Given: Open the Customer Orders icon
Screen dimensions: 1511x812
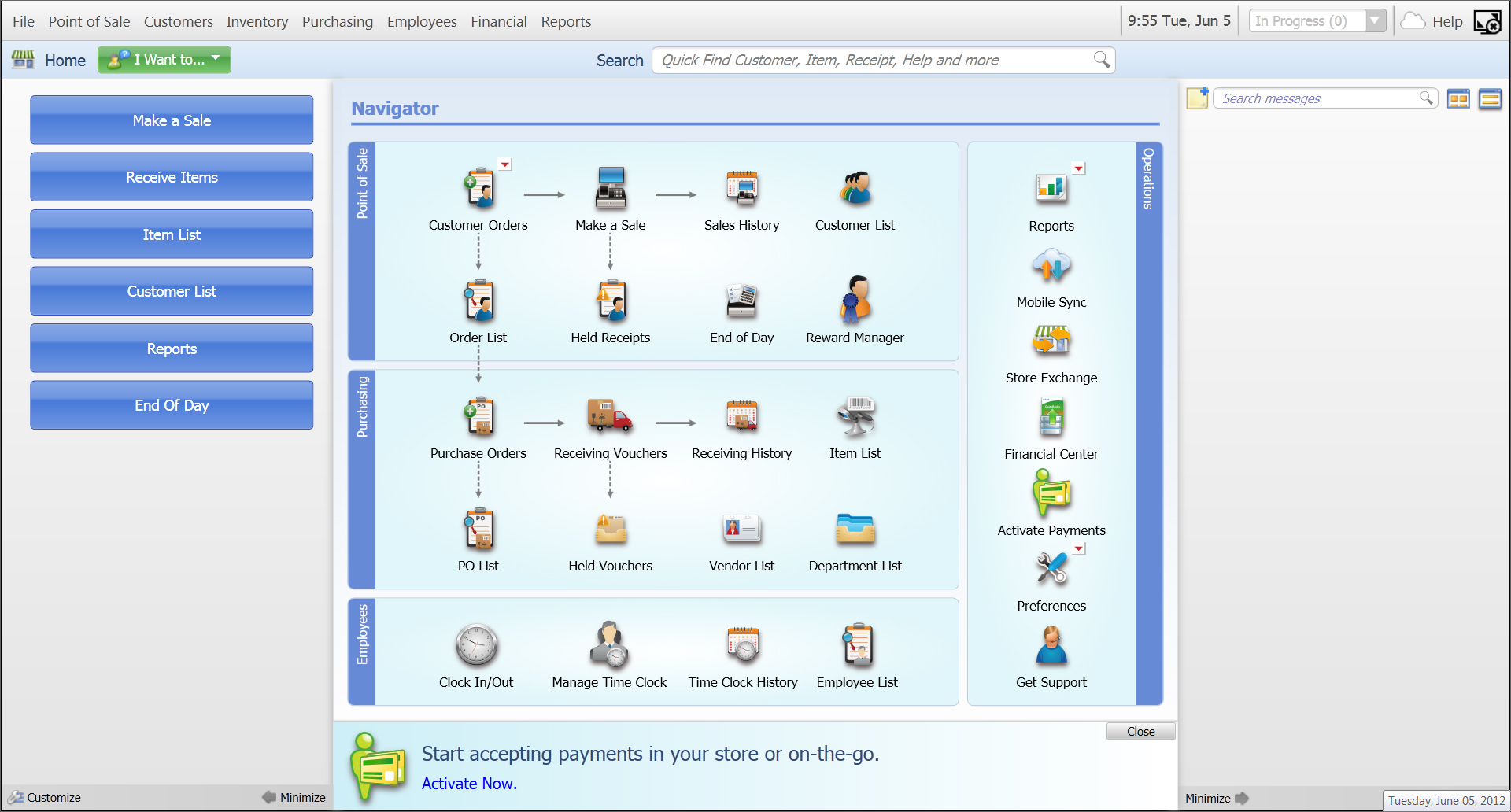Looking at the screenshot, I should (478, 189).
